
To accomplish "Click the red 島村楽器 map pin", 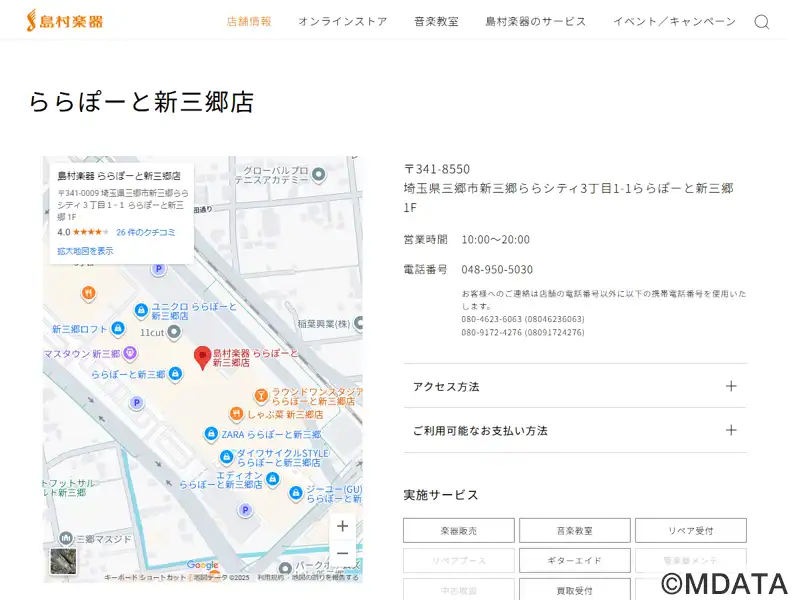I will 203,357.
